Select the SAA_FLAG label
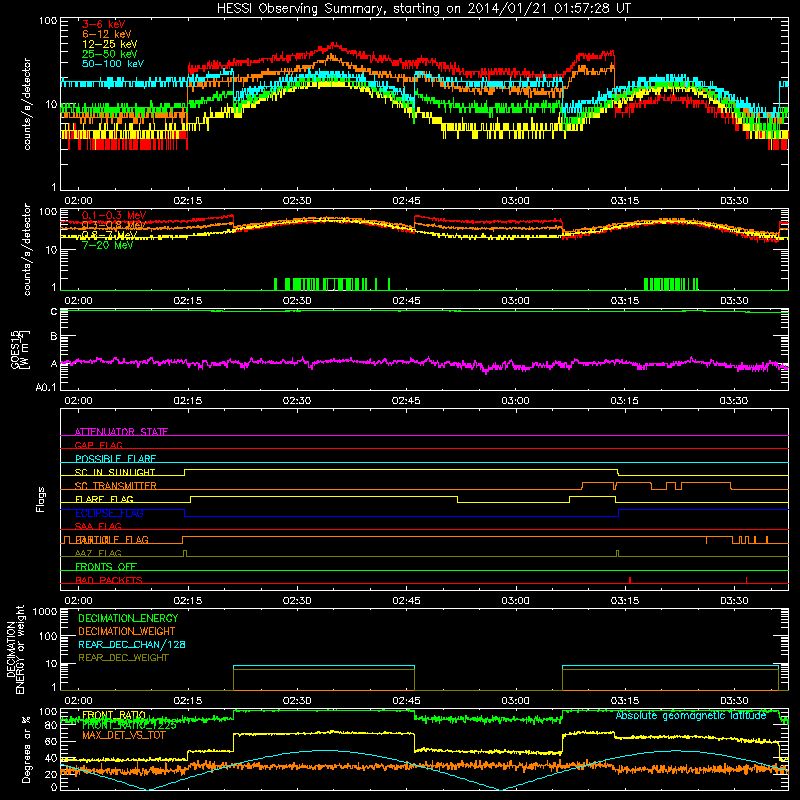Screen dimensions: 800x800 [x=98, y=526]
